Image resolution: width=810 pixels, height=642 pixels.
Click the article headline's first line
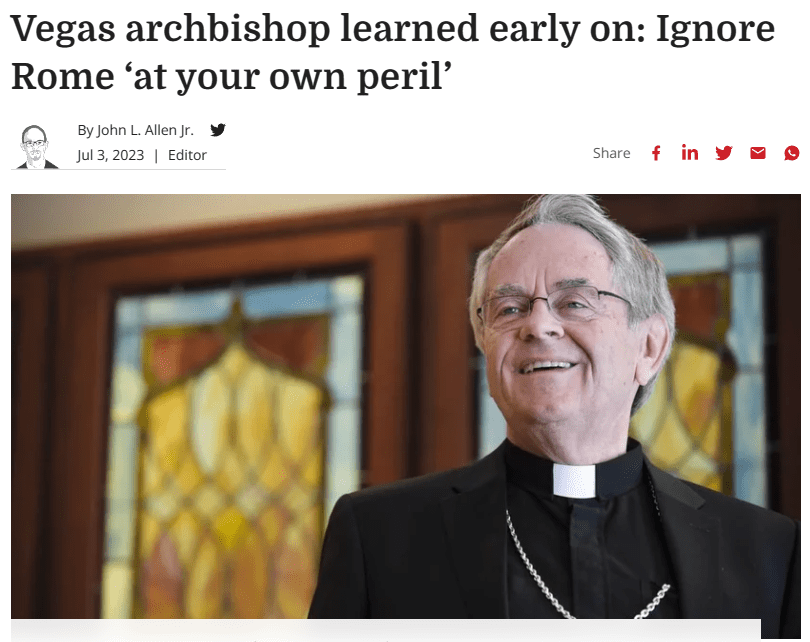(x=393, y=28)
